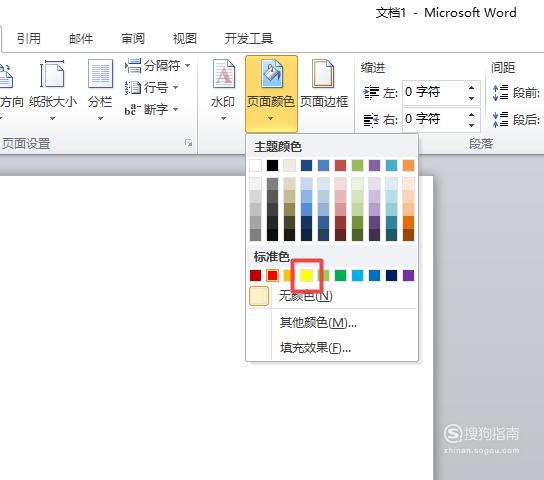Switch to the Developer (开发工具) tab

(x=248, y=38)
